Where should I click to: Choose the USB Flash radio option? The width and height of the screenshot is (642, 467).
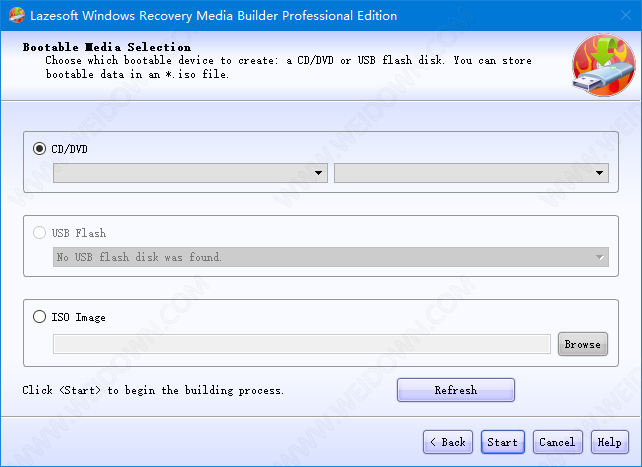tap(39, 233)
